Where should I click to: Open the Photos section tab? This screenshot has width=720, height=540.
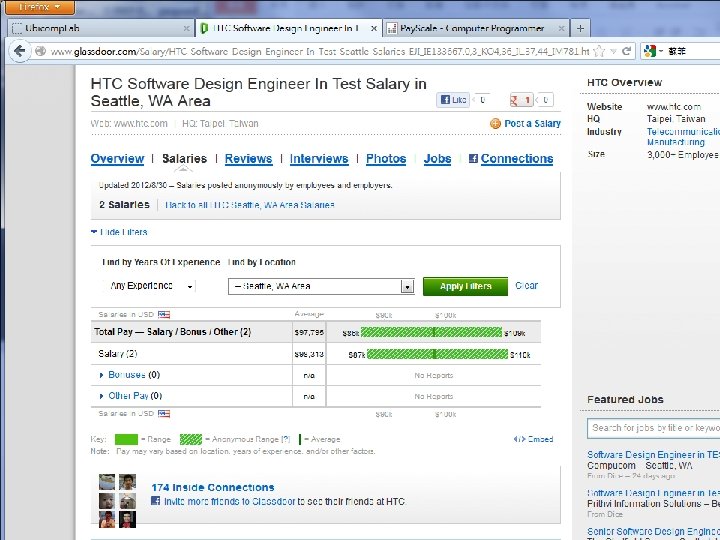pyautogui.click(x=386, y=158)
